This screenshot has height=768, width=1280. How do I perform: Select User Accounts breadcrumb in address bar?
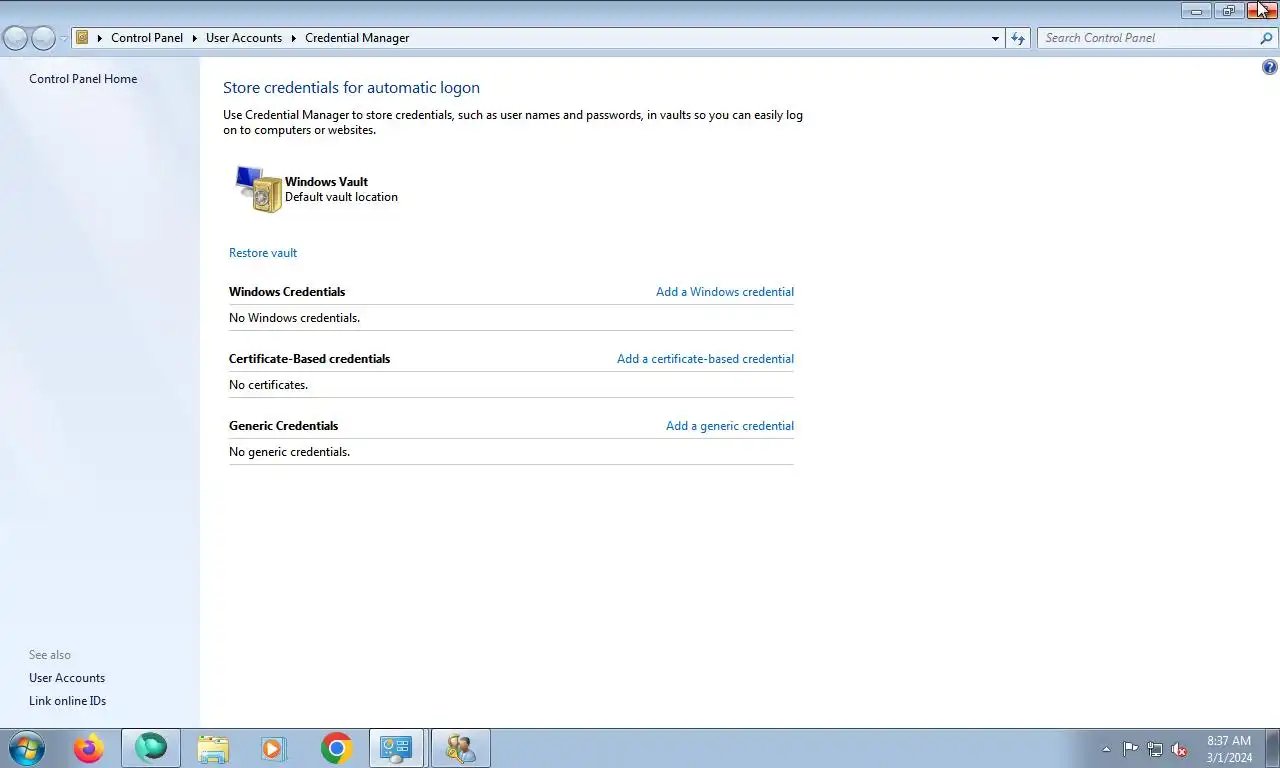(244, 38)
